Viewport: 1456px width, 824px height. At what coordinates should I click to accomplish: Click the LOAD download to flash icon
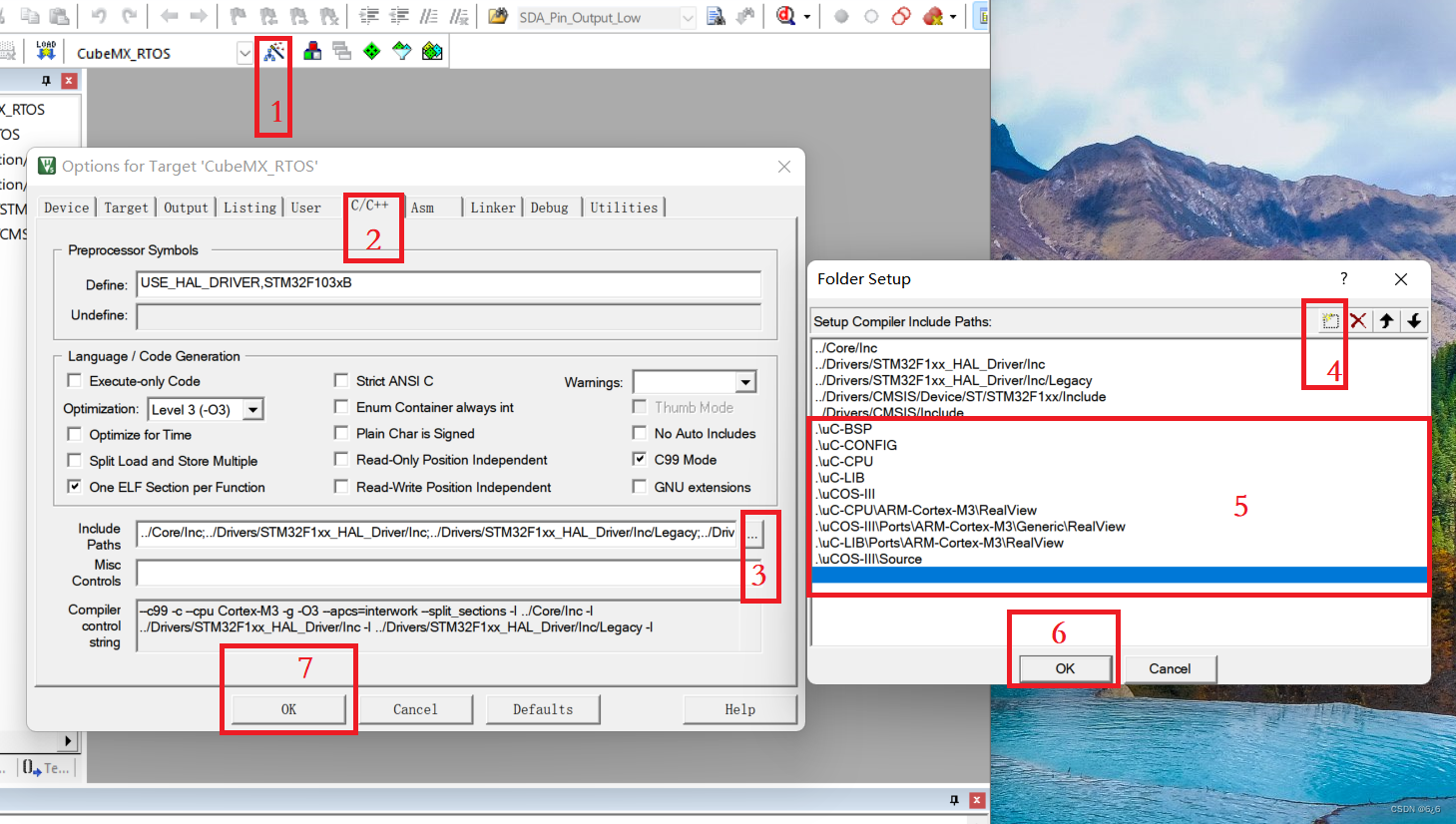click(x=46, y=52)
